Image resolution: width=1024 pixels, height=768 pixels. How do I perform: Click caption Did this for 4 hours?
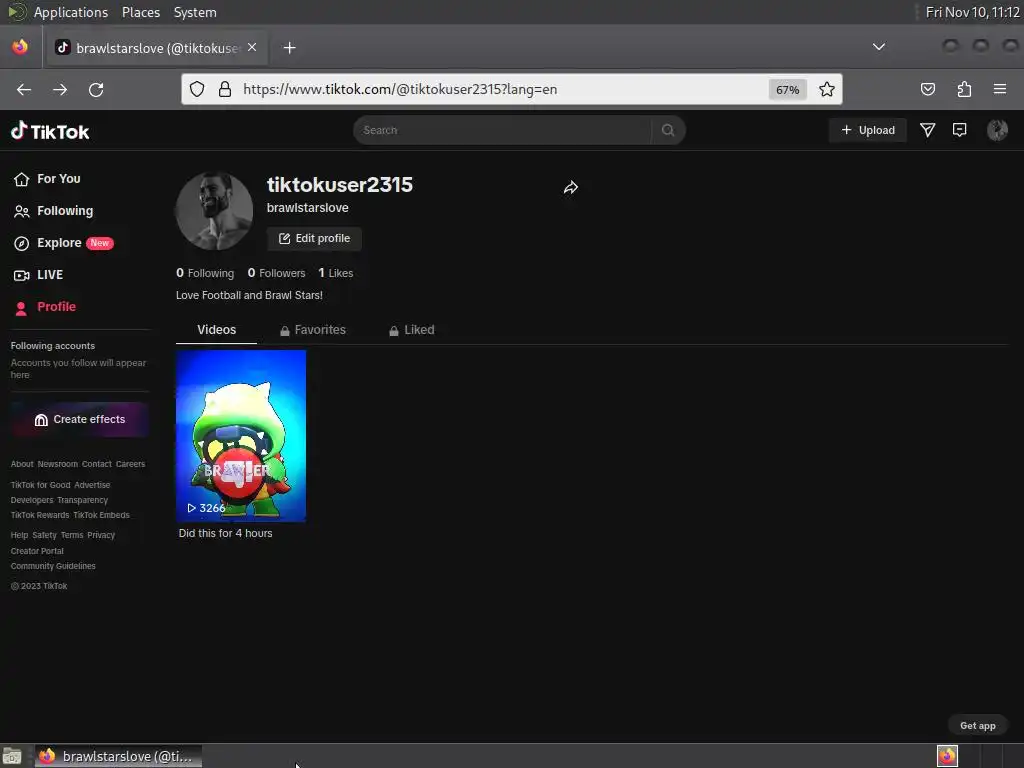pyautogui.click(x=225, y=534)
